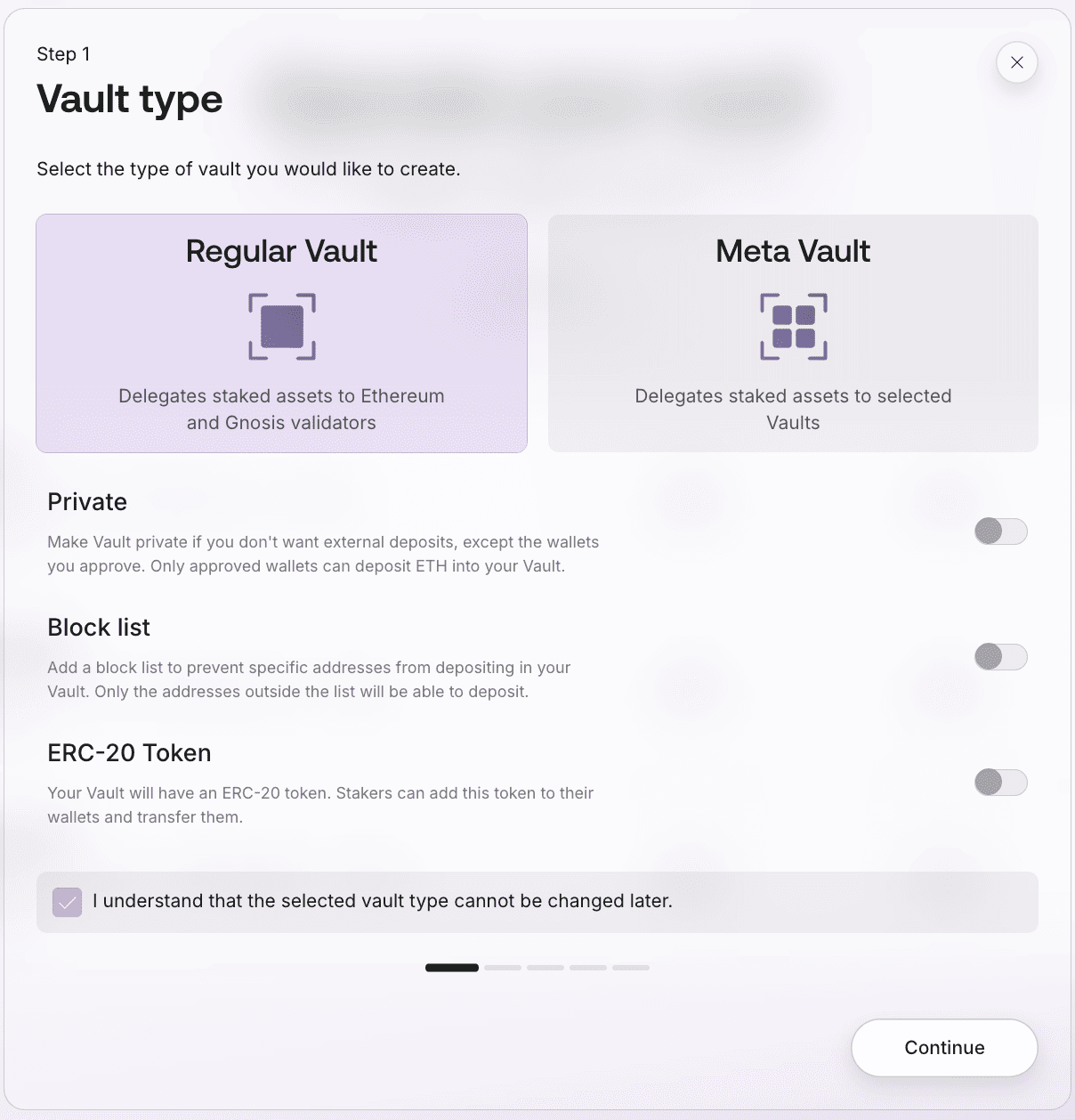Close the Vault type dialog

(x=1017, y=62)
